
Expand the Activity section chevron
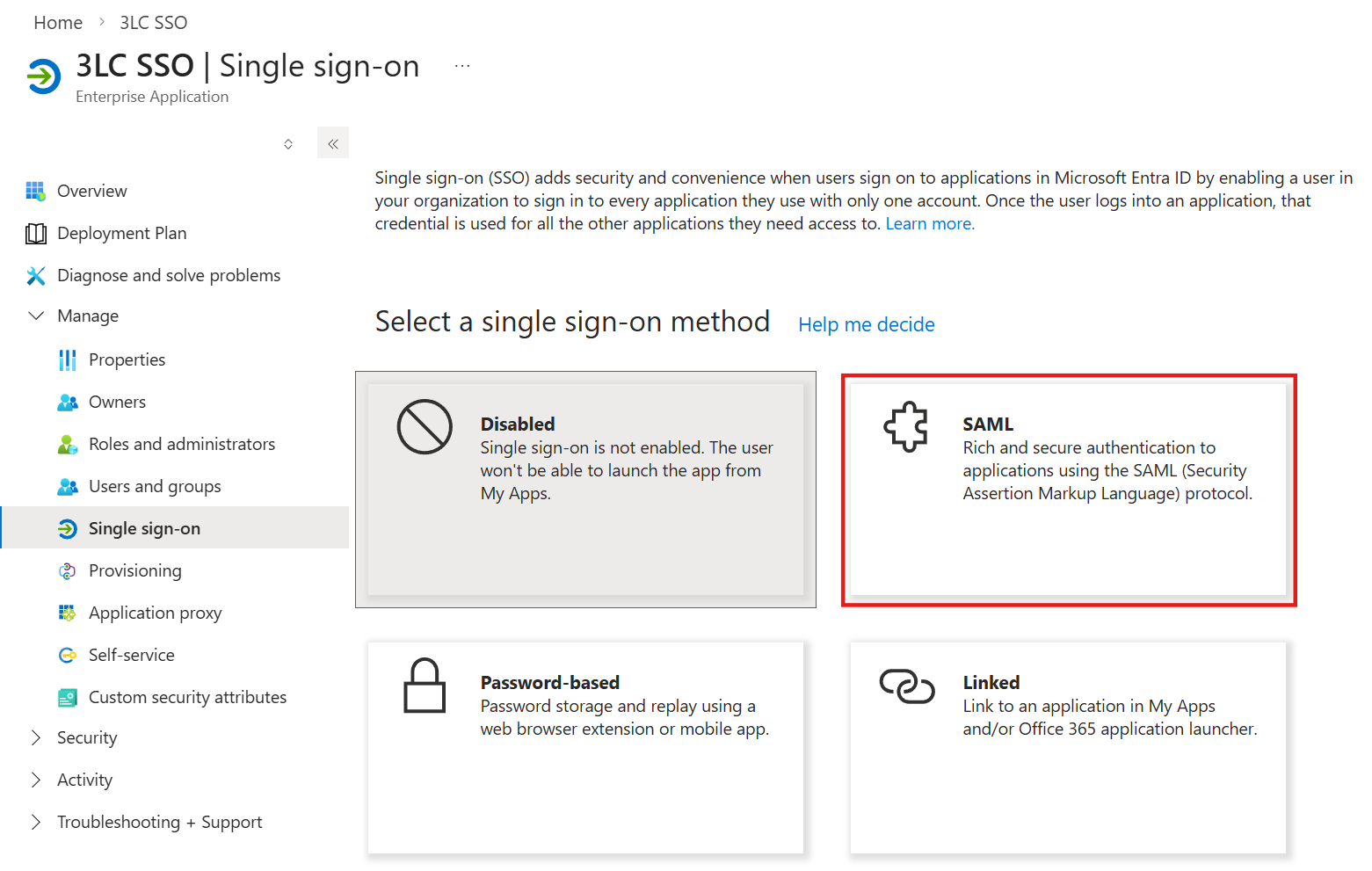click(x=36, y=780)
